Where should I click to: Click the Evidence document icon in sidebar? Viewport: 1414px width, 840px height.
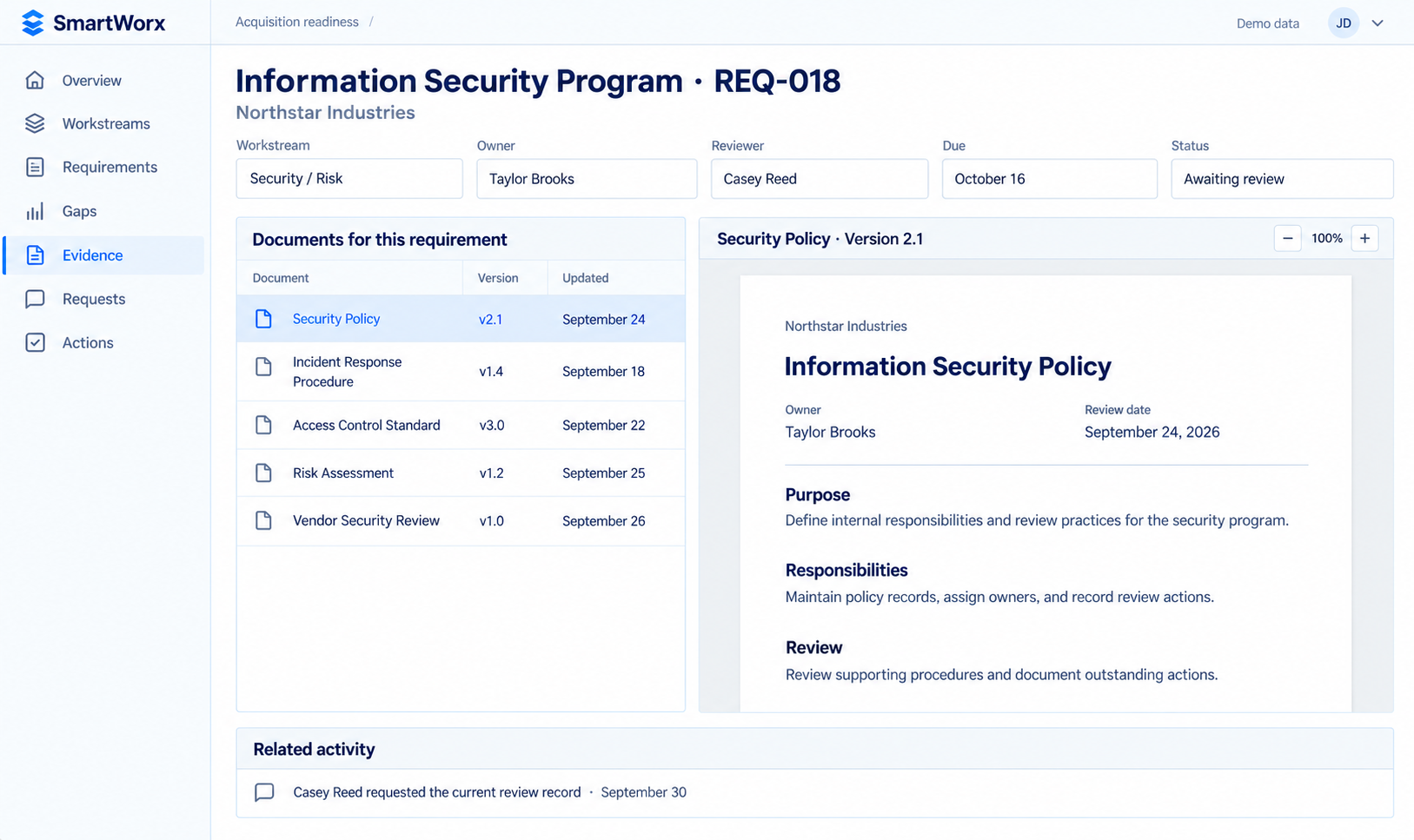click(35, 255)
